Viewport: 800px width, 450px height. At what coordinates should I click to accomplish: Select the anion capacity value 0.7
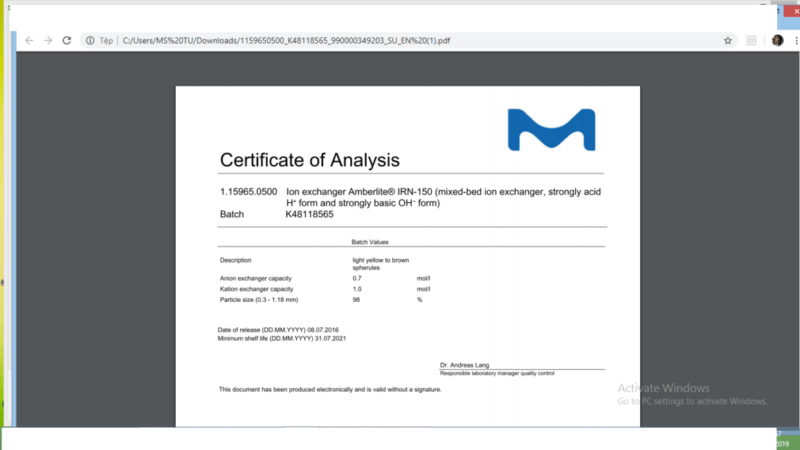357,279
